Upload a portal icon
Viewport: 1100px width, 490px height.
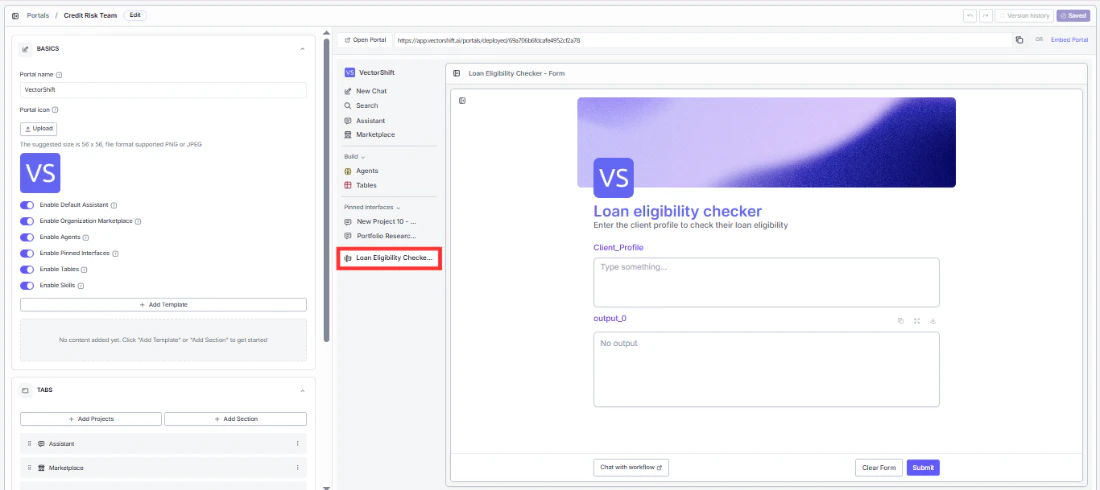click(x=39, y=128)
